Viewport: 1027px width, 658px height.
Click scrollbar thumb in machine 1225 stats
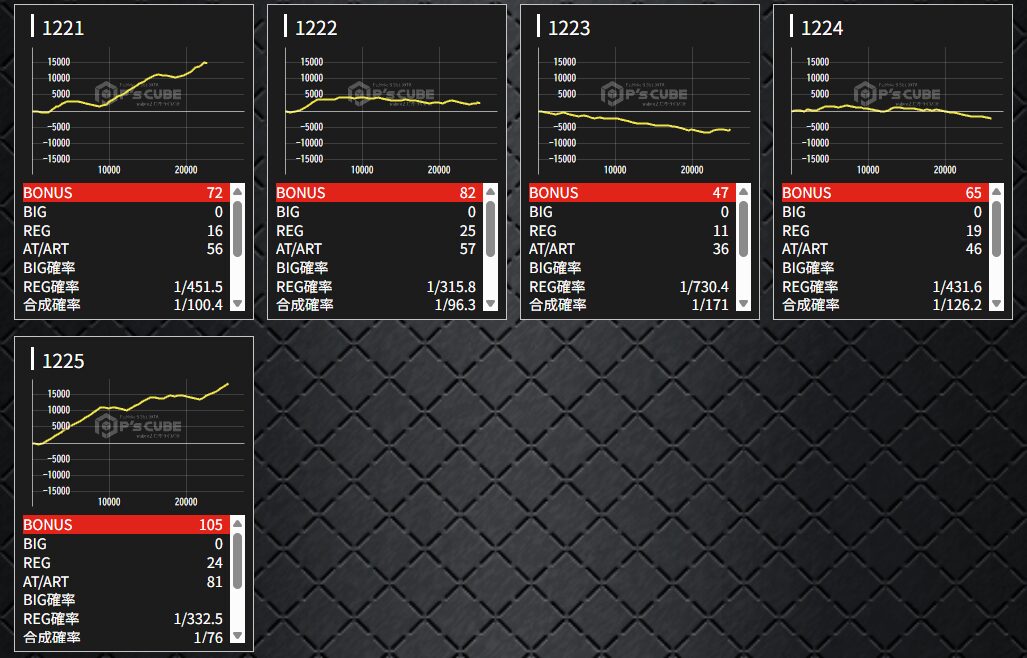tap(238, 560)
